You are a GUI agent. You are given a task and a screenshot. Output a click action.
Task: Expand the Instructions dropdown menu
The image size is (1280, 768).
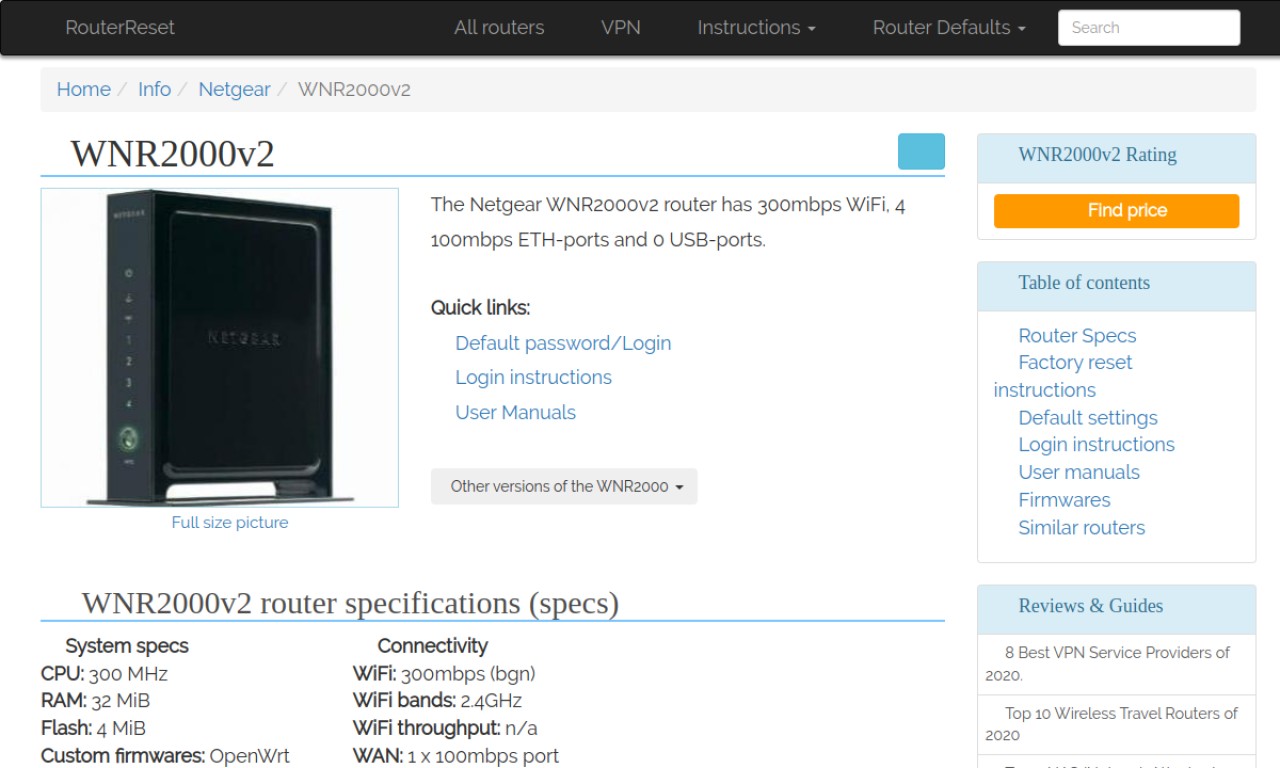click(756, 27)
